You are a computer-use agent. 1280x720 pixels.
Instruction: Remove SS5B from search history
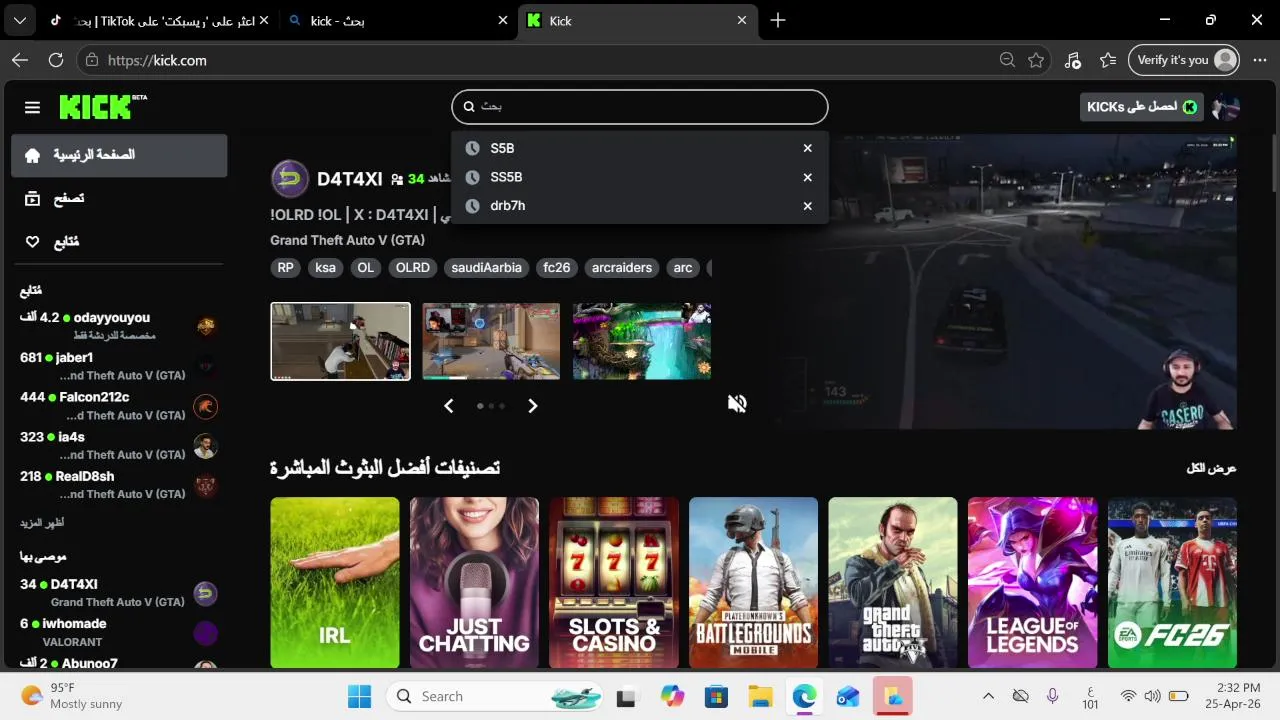coord(807,177)
